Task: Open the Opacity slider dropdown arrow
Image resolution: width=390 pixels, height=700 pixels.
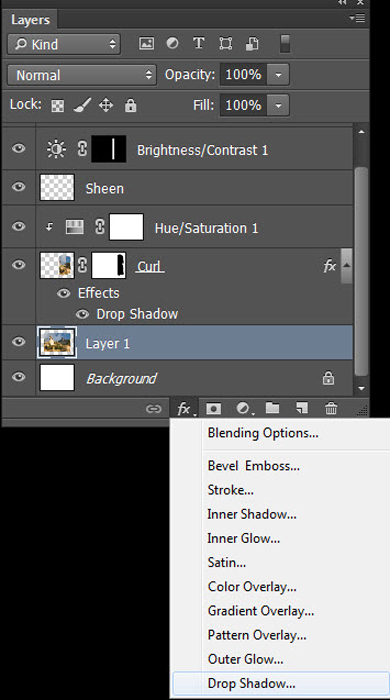Action: pos(278,75)
